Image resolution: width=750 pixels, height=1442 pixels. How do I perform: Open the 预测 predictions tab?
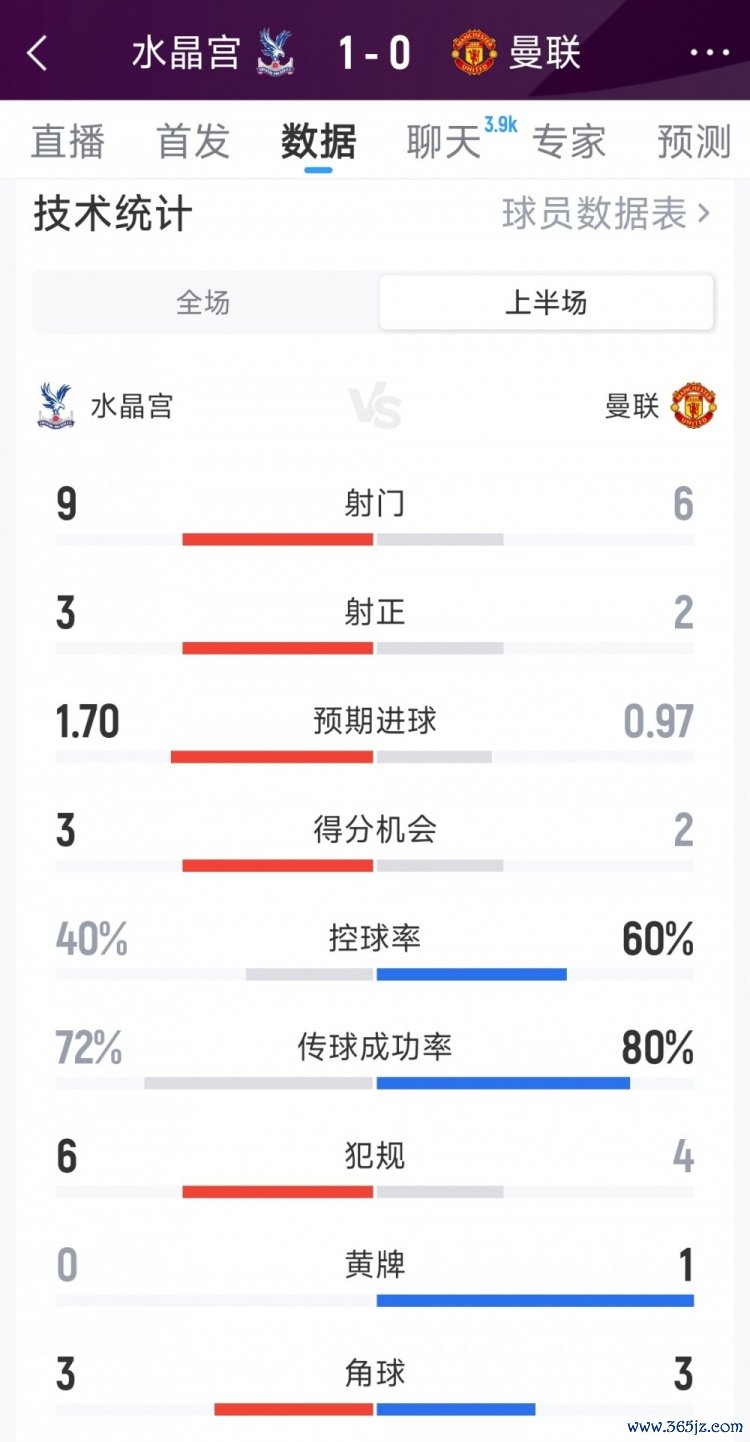click(694, 142)
